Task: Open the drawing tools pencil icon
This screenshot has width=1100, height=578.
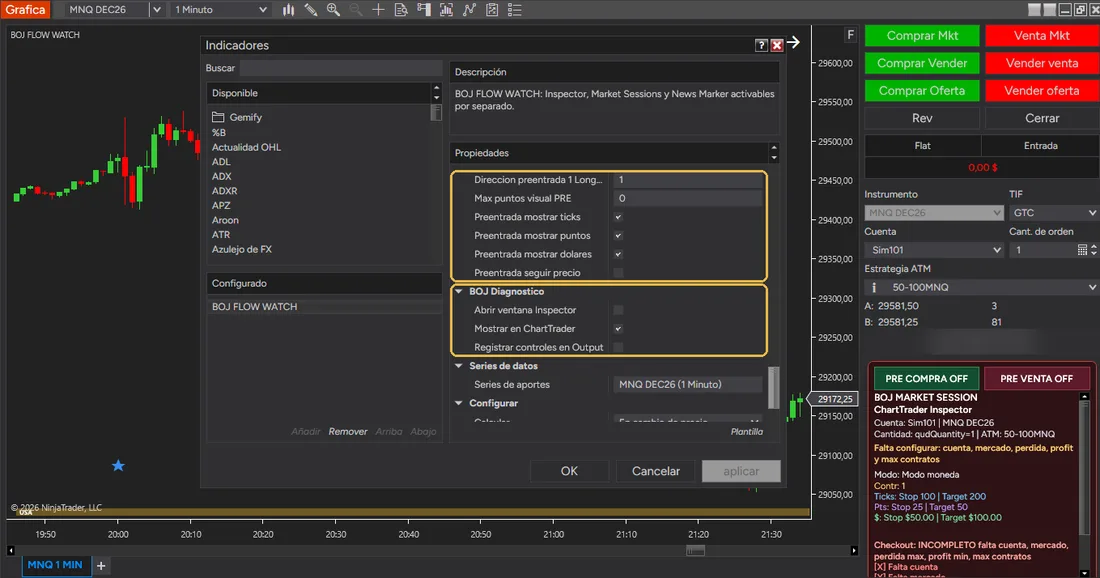Action: point(311,10)
